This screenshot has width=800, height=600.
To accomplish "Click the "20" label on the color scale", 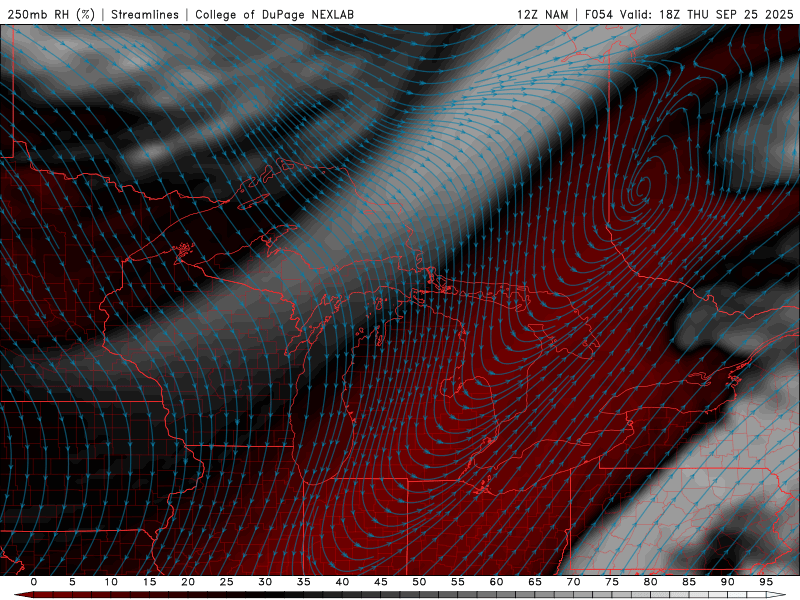I will coord(188,582).
